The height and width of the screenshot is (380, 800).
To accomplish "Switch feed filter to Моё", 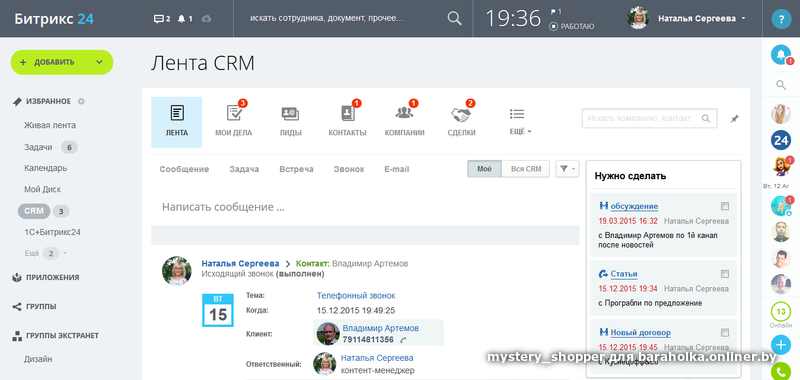I will click(485, 169).
